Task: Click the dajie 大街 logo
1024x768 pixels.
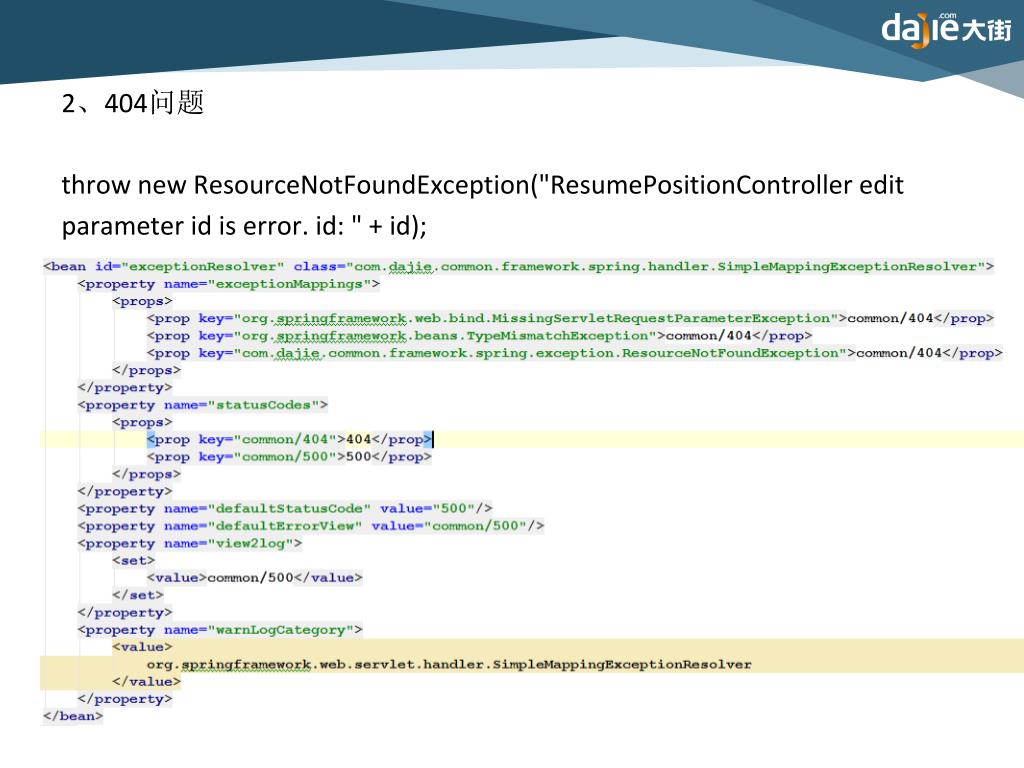Action: pos(946,30)
